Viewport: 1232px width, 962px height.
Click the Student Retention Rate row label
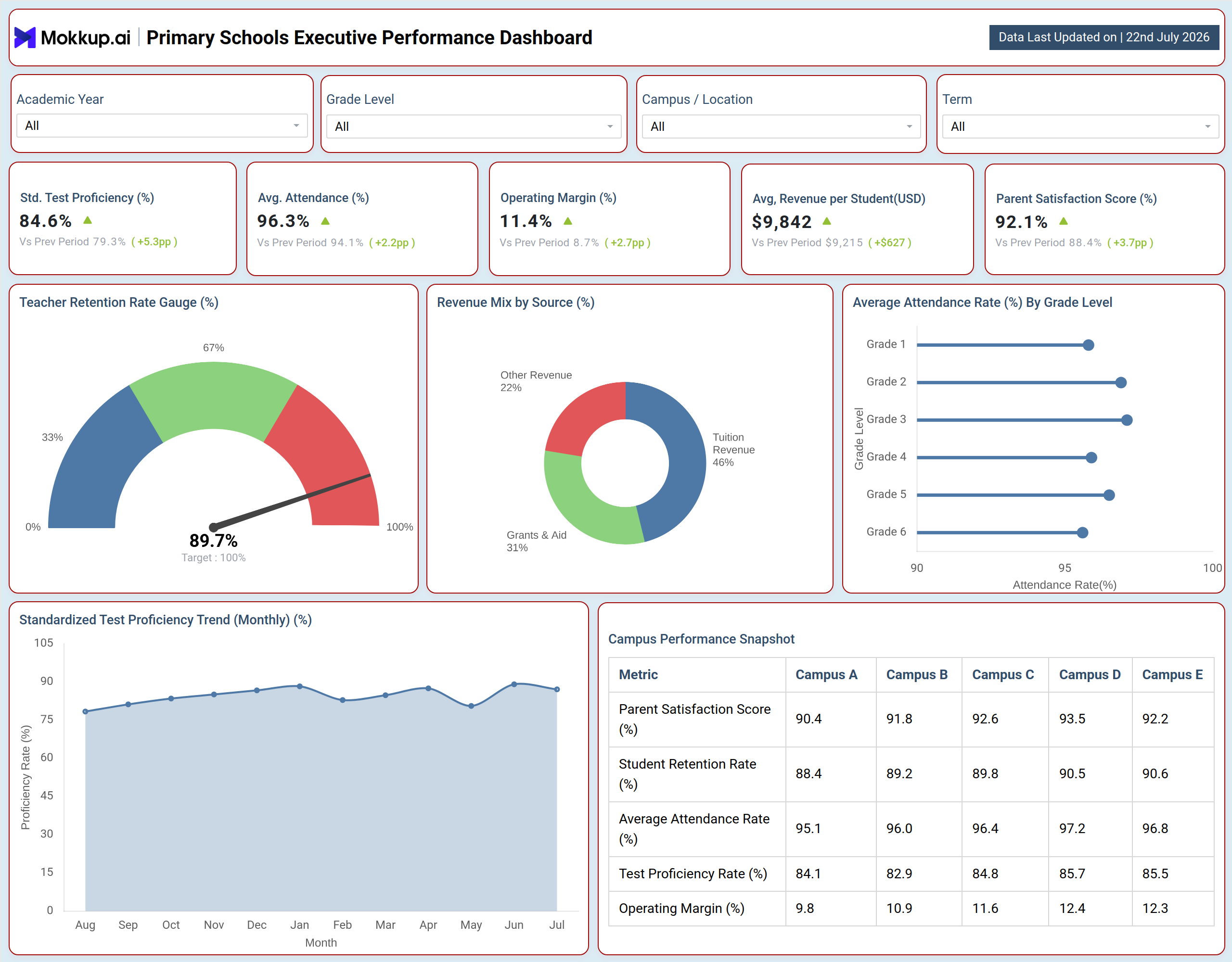(687, 773)
